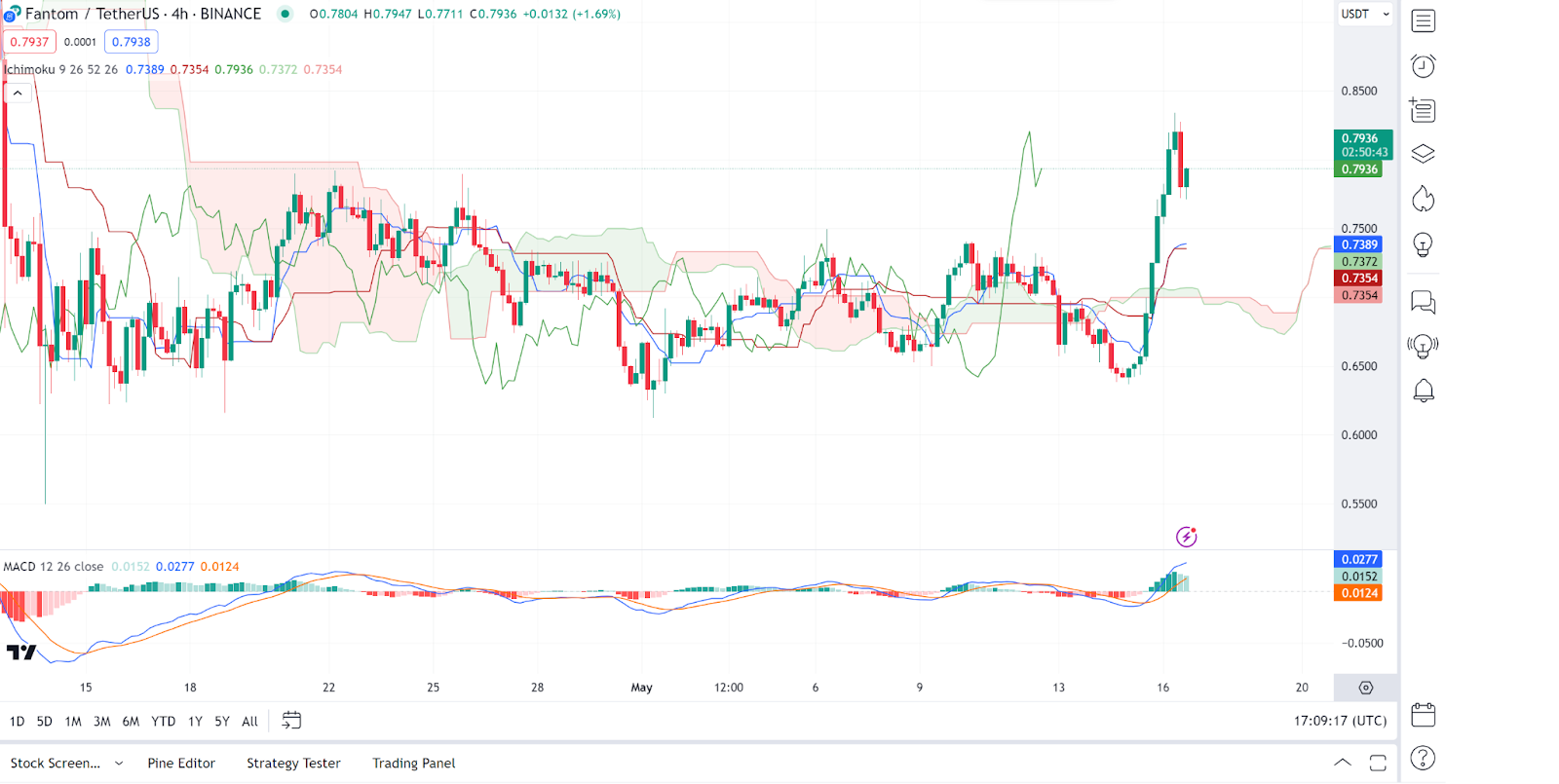Select the 1Y time range
The image size is (1559, 784).
195,722
